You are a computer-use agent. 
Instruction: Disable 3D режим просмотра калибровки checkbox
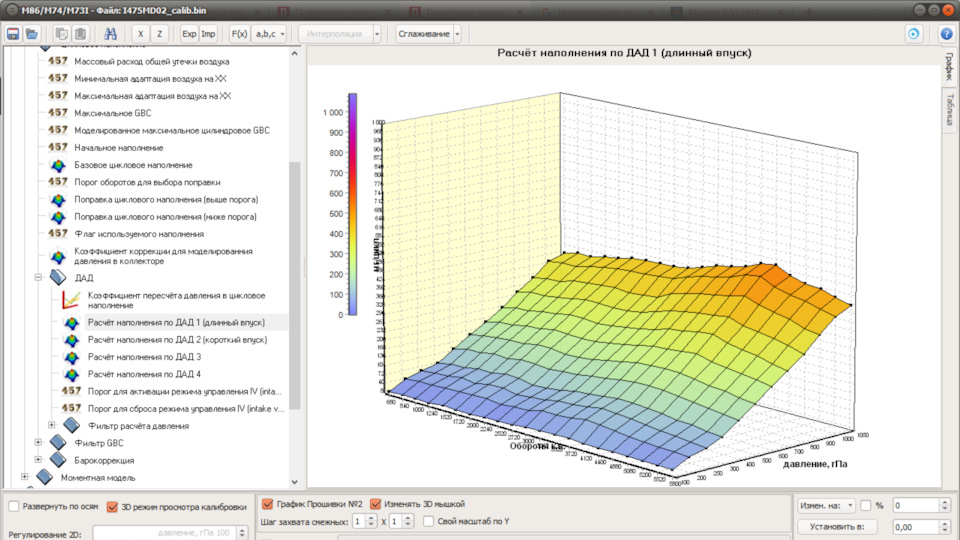pyautogui.click(x=112, y=506)
